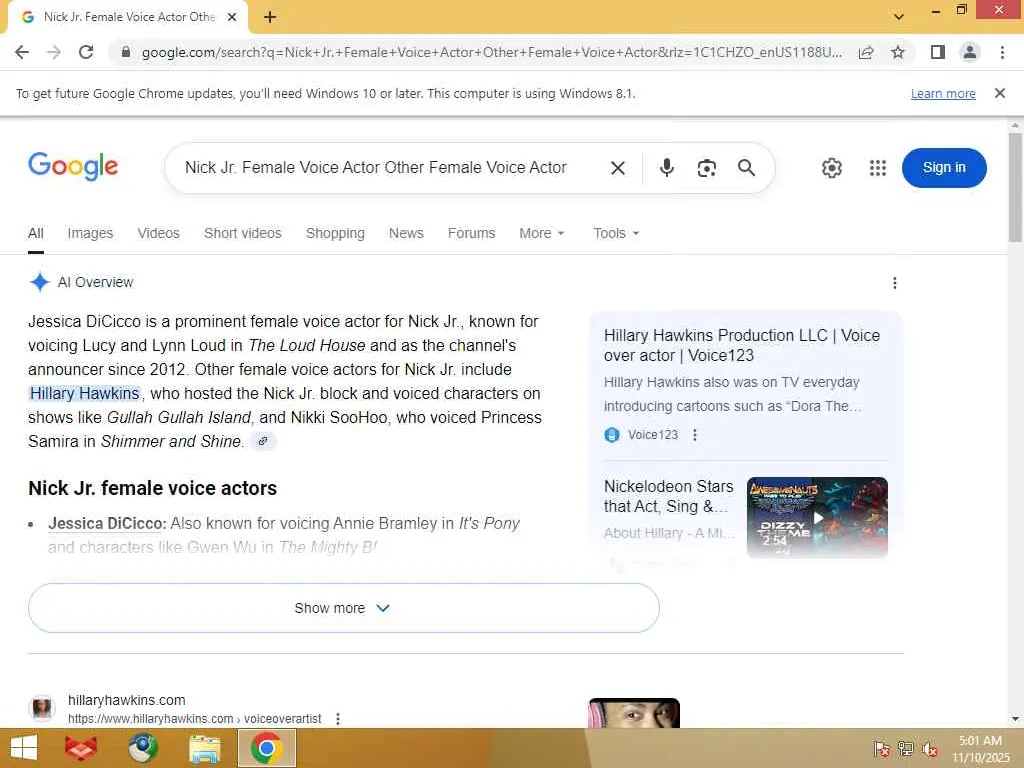The width and height of the screenshot is (1024, 768).
Task: Go back to the previous page
Action: (x=22, y=52)
